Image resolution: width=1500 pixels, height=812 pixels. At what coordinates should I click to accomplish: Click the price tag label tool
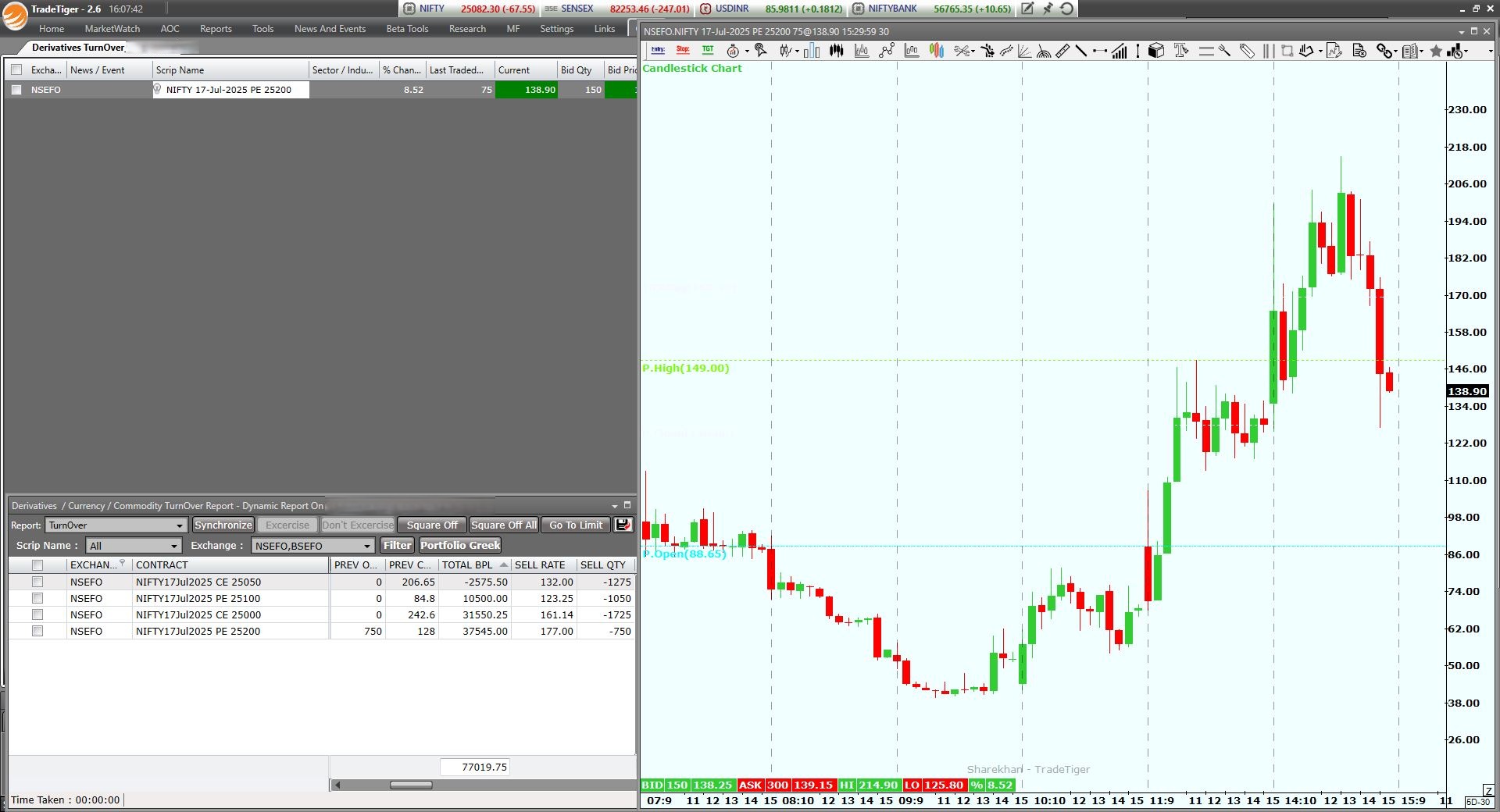(1247, 51)
